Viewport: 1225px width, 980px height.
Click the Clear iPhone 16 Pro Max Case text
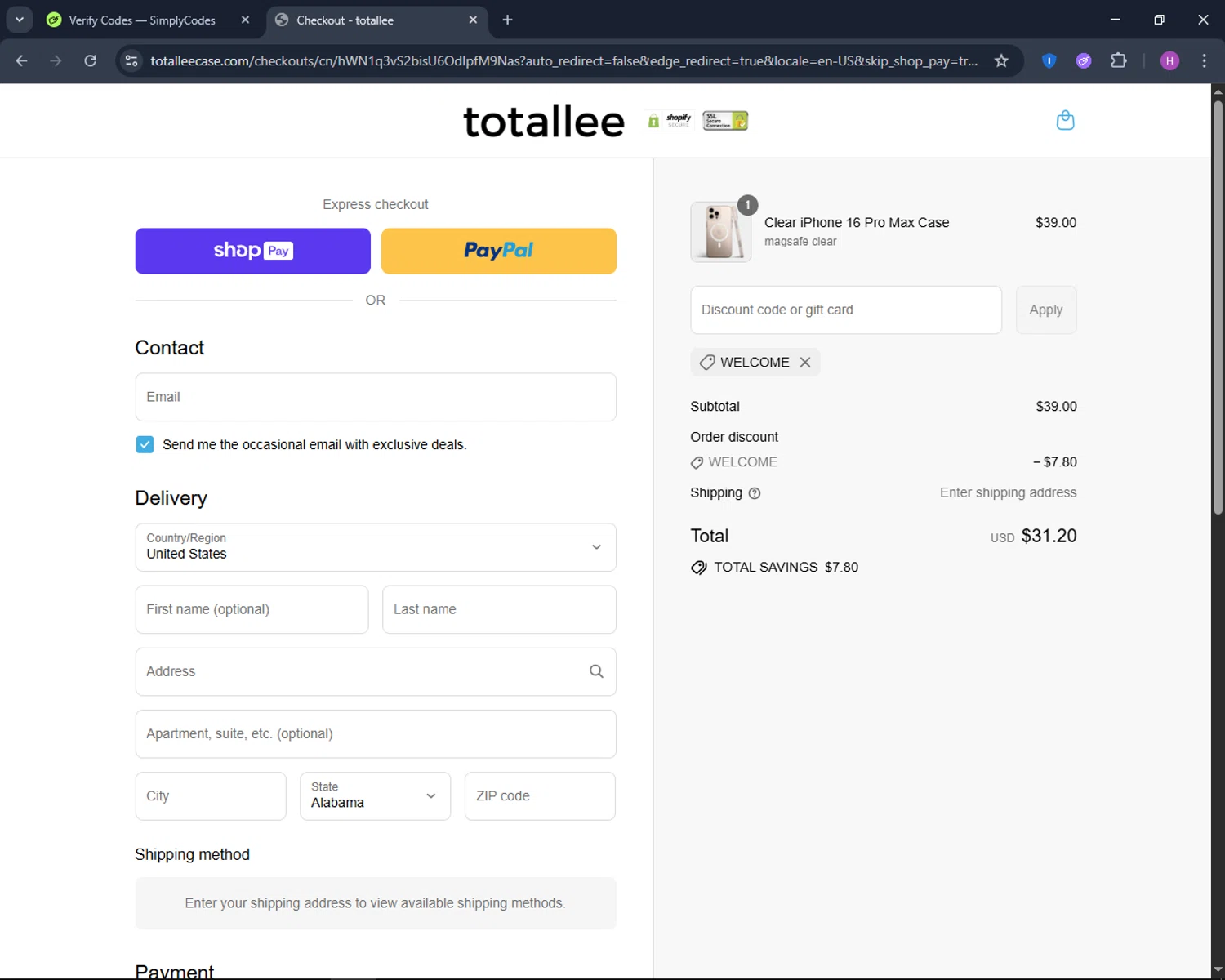(x=857, y=222)
